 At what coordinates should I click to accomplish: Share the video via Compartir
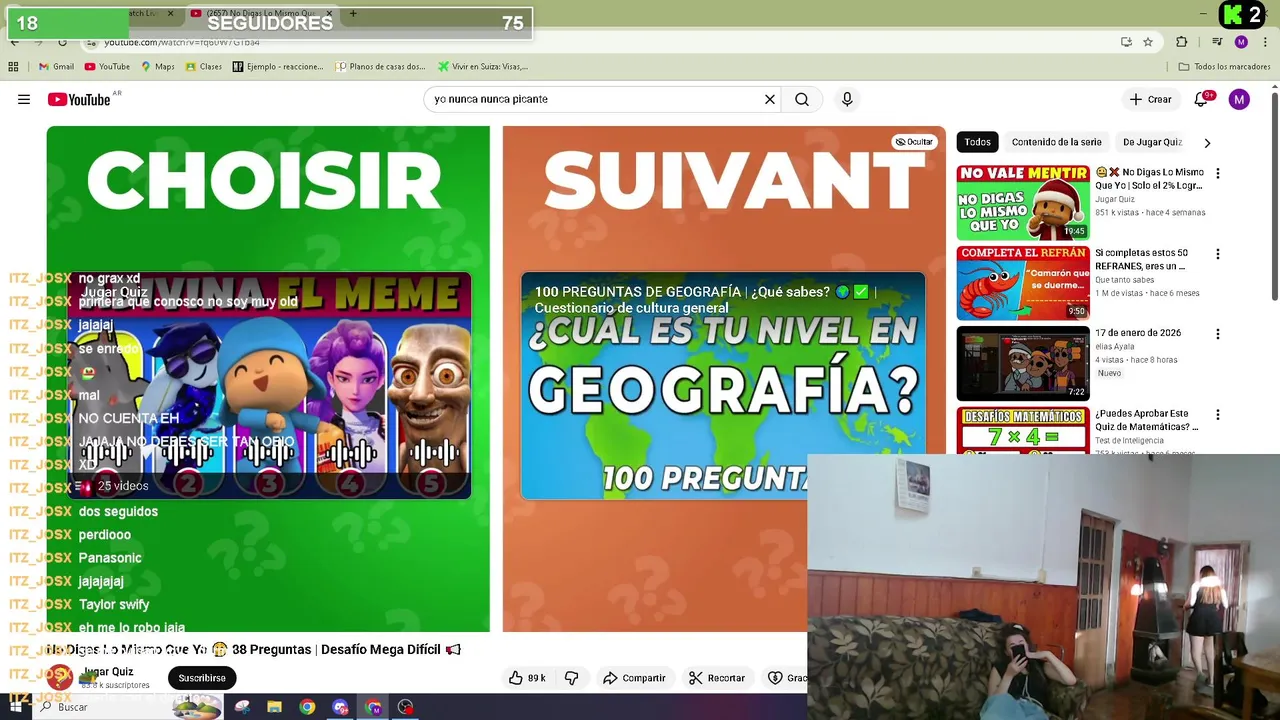pyautogui.click(x=634, y=678)
